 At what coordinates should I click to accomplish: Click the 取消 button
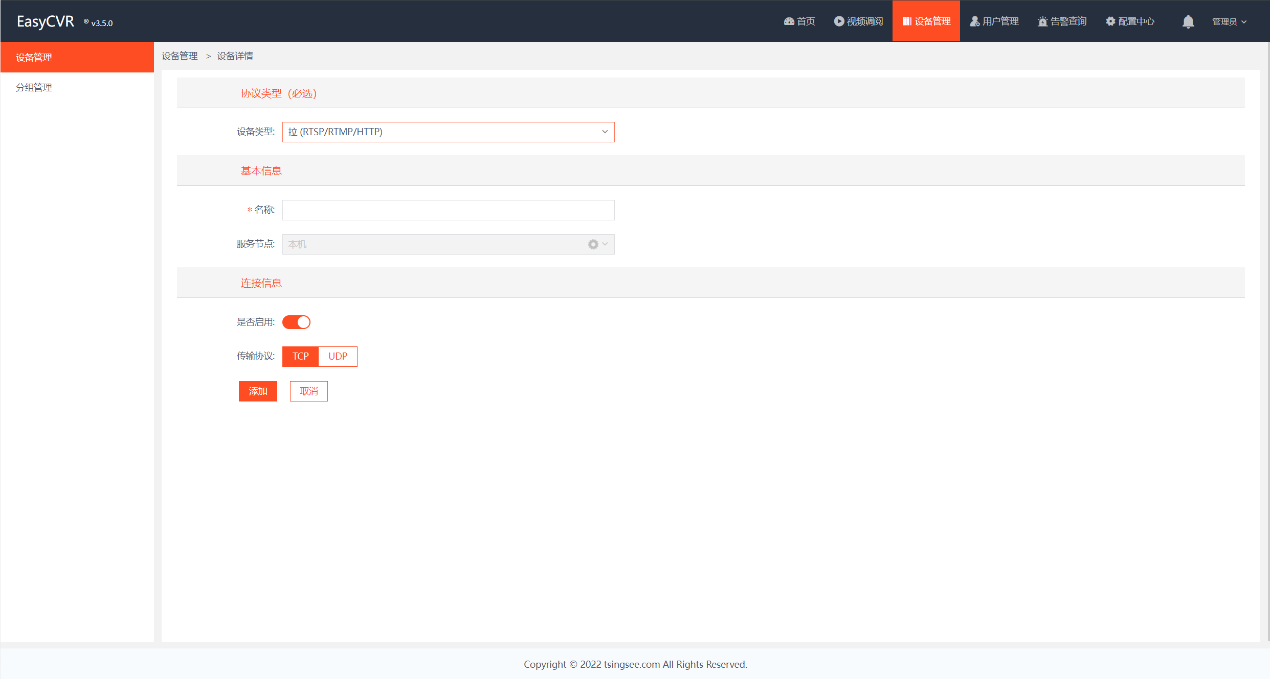309,391
